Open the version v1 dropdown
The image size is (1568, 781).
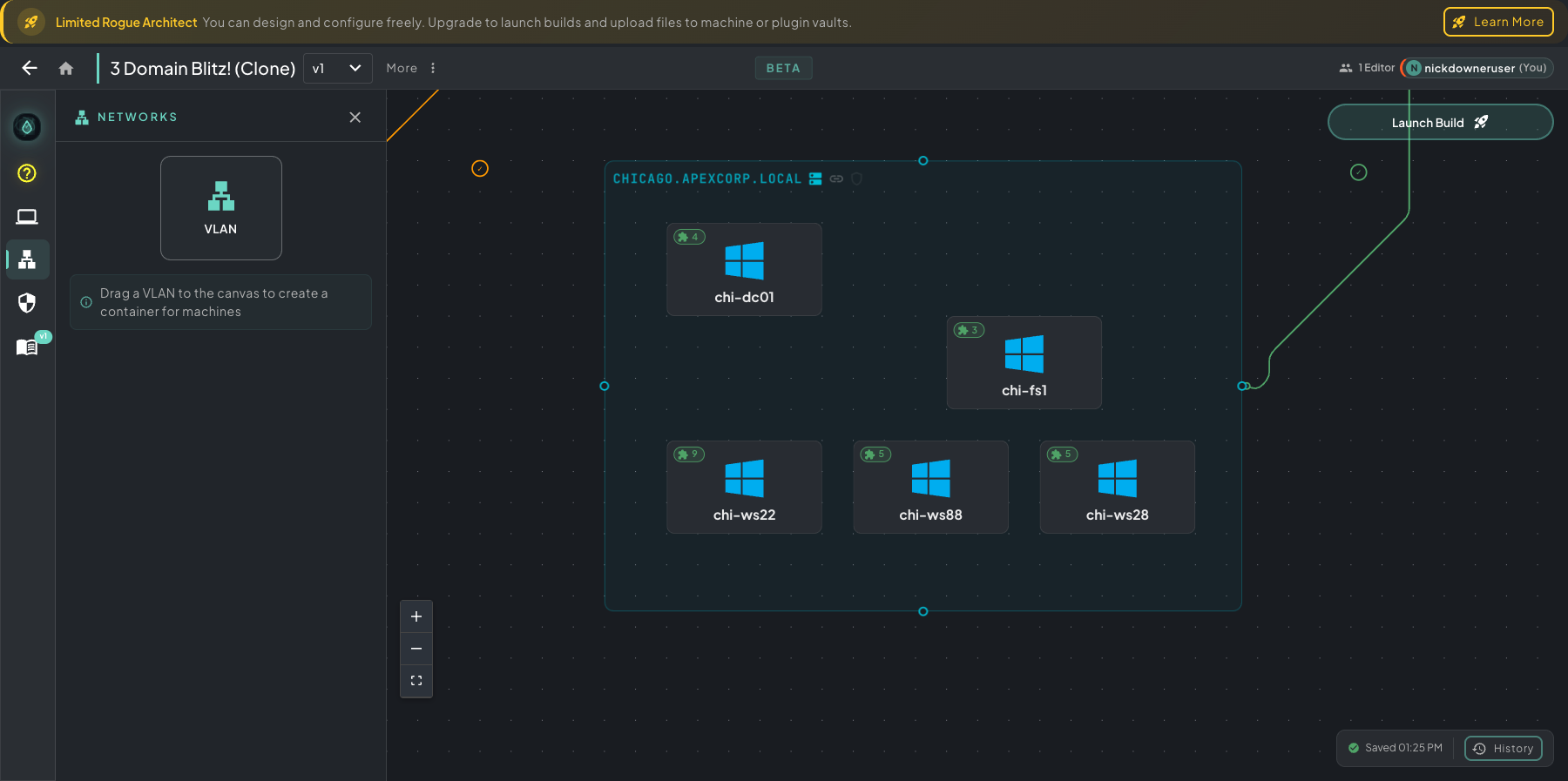(x=337, y=68)
